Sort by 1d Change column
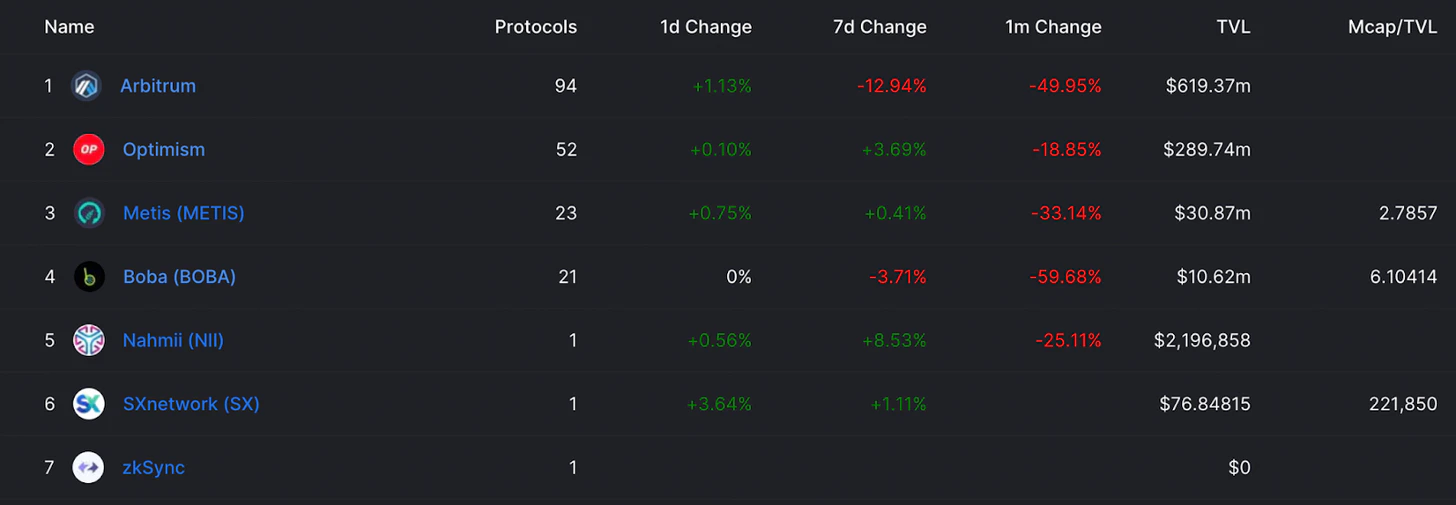Viewport: 1456px width, 505px height. [x=705, y=27]
